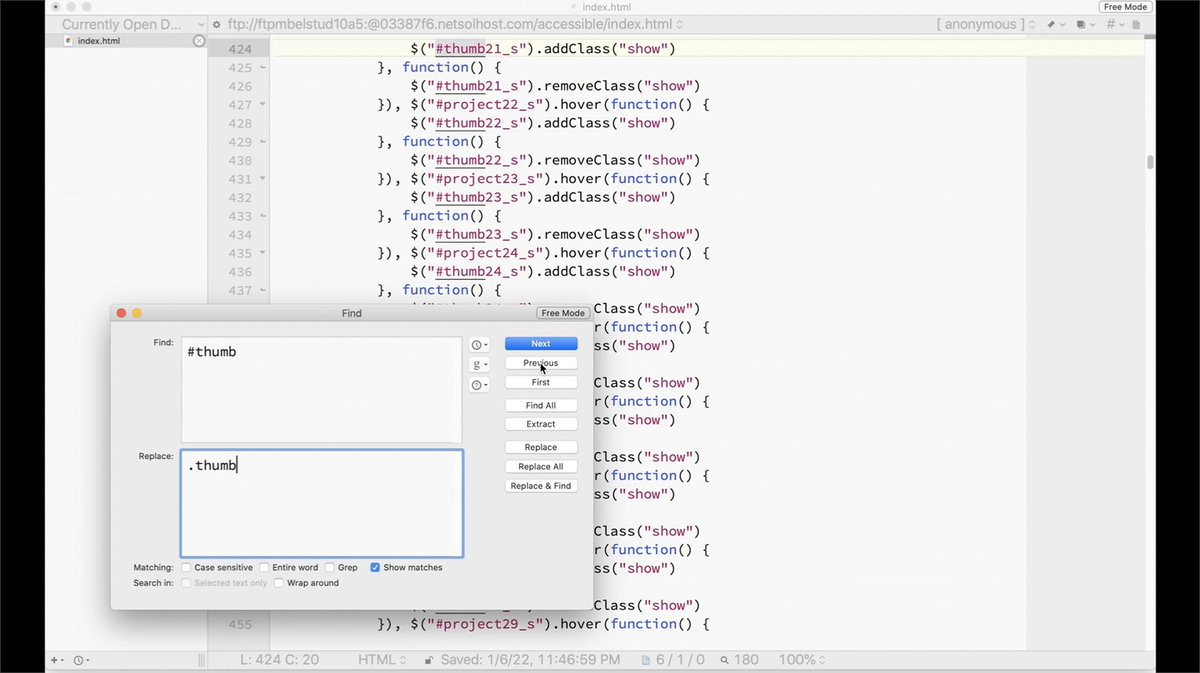Screen dimensions: 1200x673
Task: Open the markers # icon in the toolbar
Action: (x=1111, y=25)
